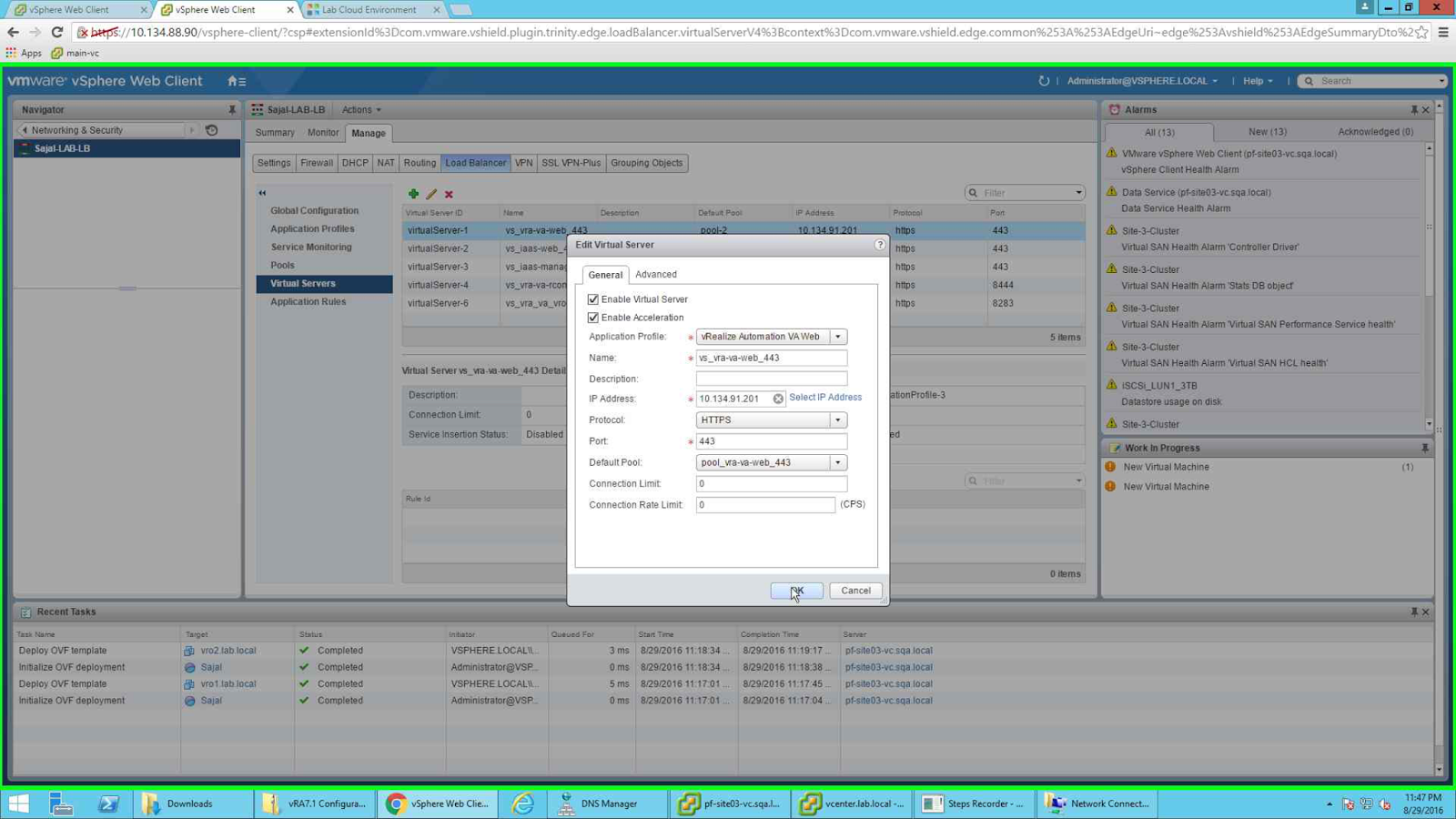Show New (13) alarms tab
This screenshot has height=819, width=1456.
click(x=1267, y=132)
